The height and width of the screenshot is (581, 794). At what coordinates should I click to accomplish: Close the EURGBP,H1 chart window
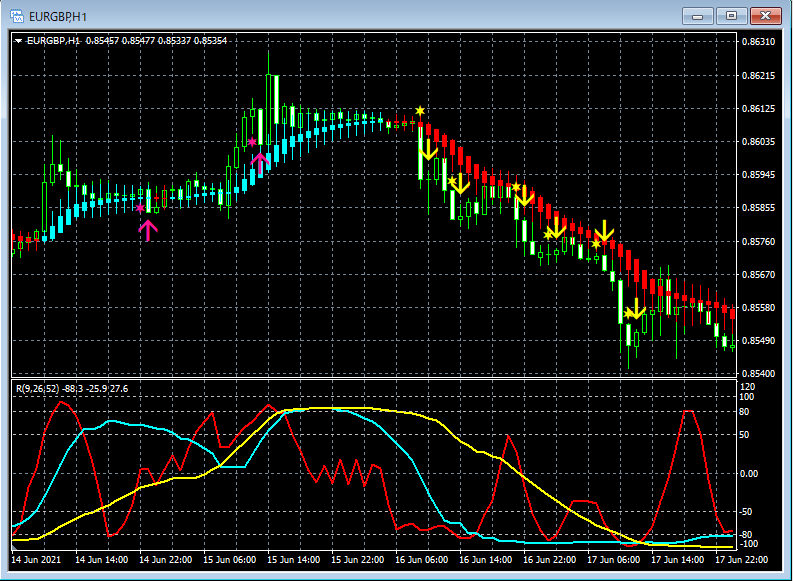pos(765,16)
